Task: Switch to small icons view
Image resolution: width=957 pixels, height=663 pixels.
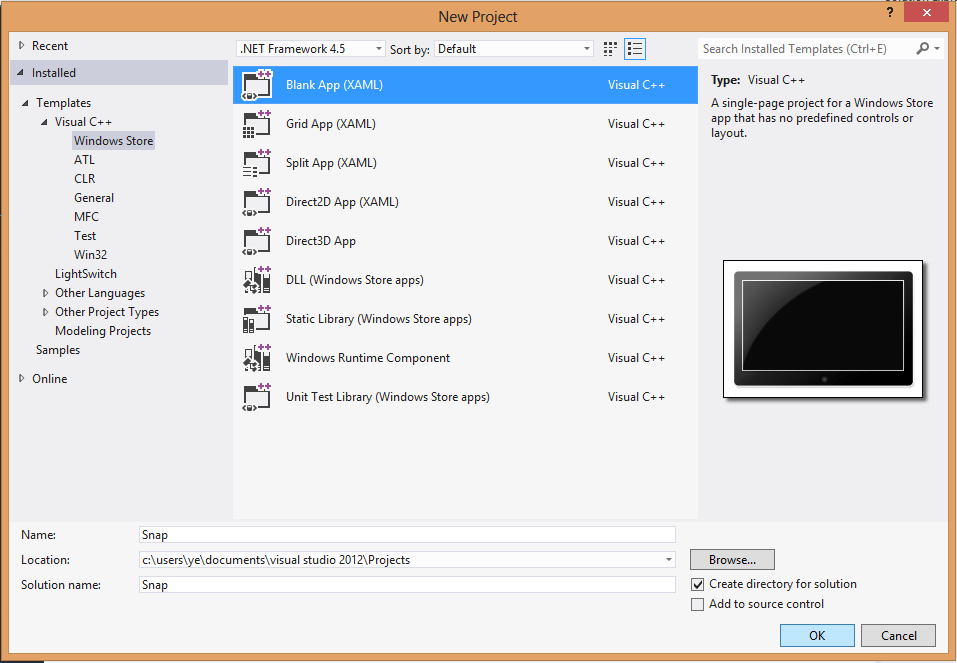Action: 611,49
